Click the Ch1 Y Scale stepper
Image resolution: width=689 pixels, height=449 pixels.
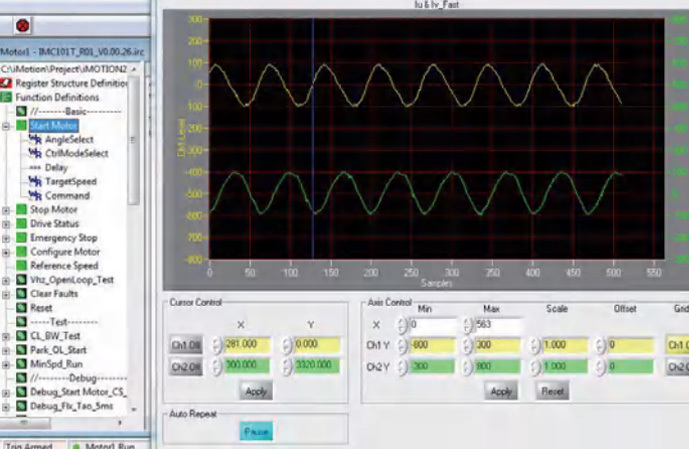(534, 345)
